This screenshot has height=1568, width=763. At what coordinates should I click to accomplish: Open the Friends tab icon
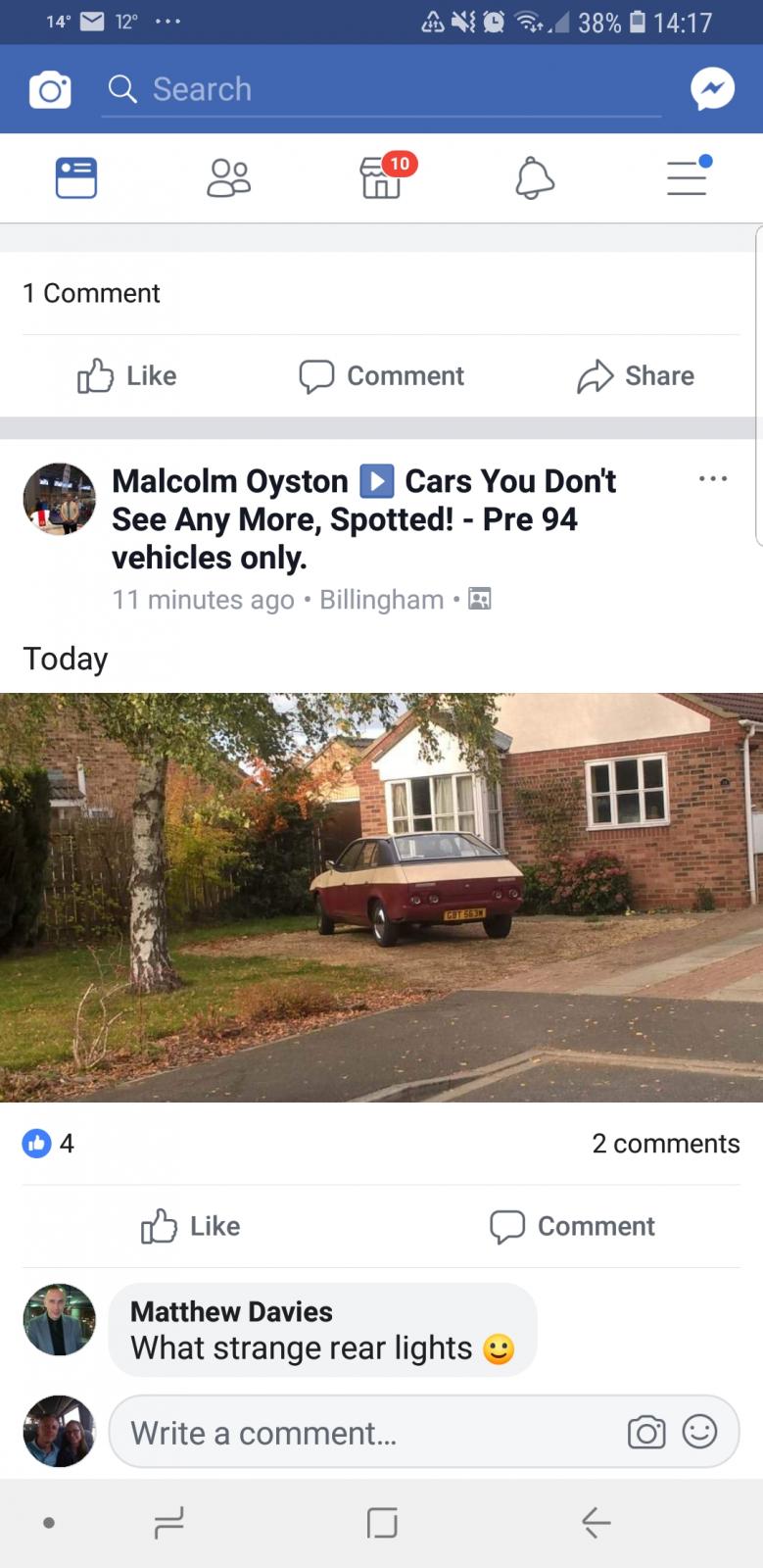[x=228, y=178]
